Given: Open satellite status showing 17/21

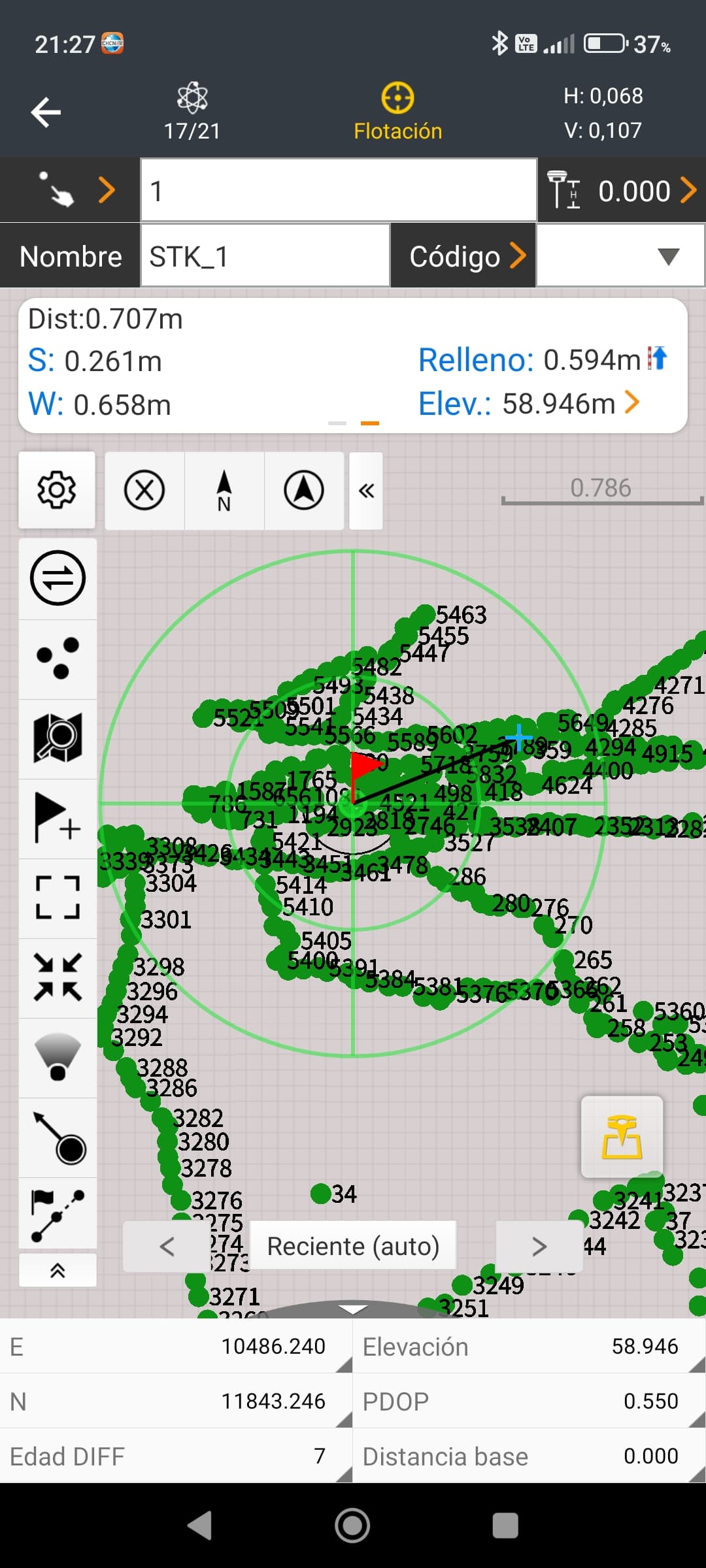Looking at the screenshot, I should [192, 111].
